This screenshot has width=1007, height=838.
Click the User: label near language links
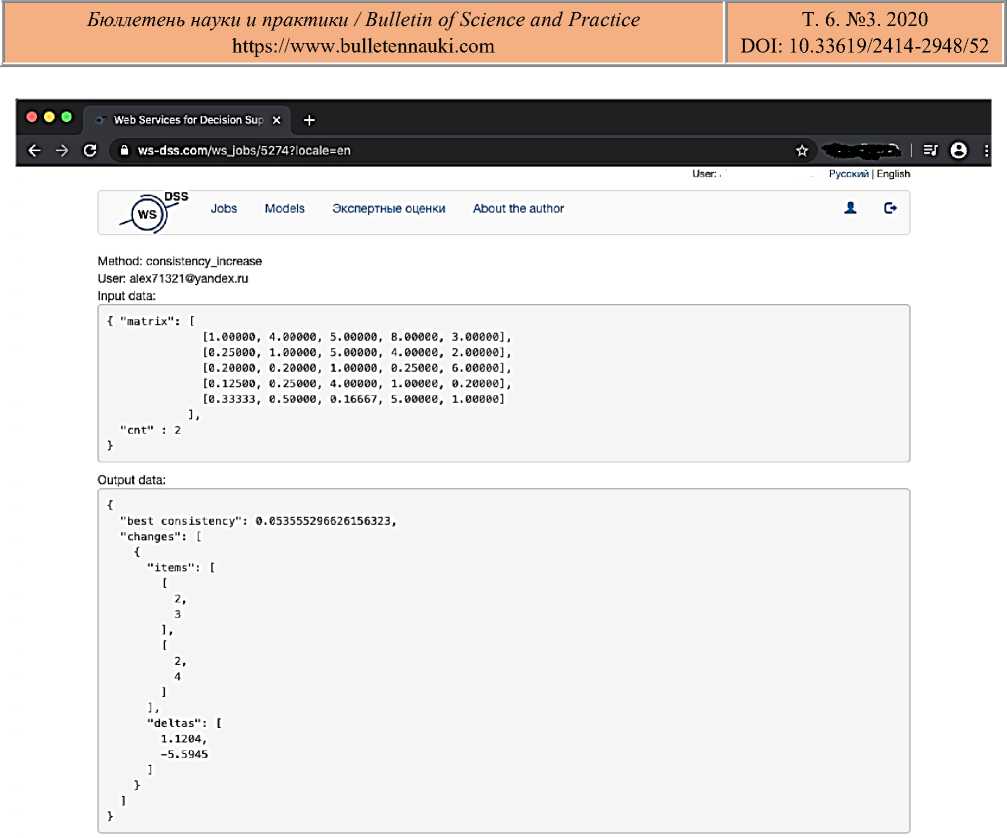tap(705, 174)
